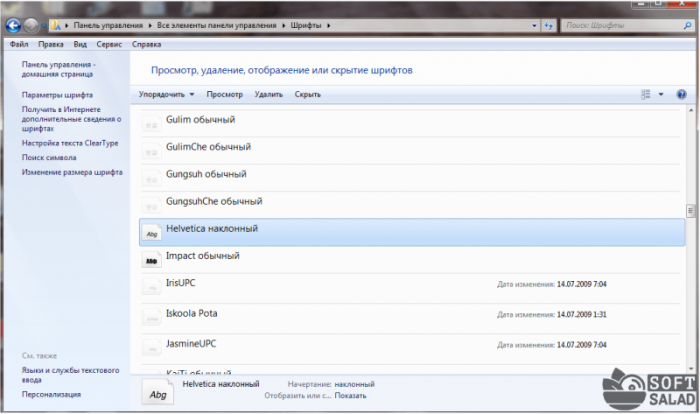700x414 pixels.
Task: Click the Helvetica preview thumbnail in details pane
Action: 158,392
